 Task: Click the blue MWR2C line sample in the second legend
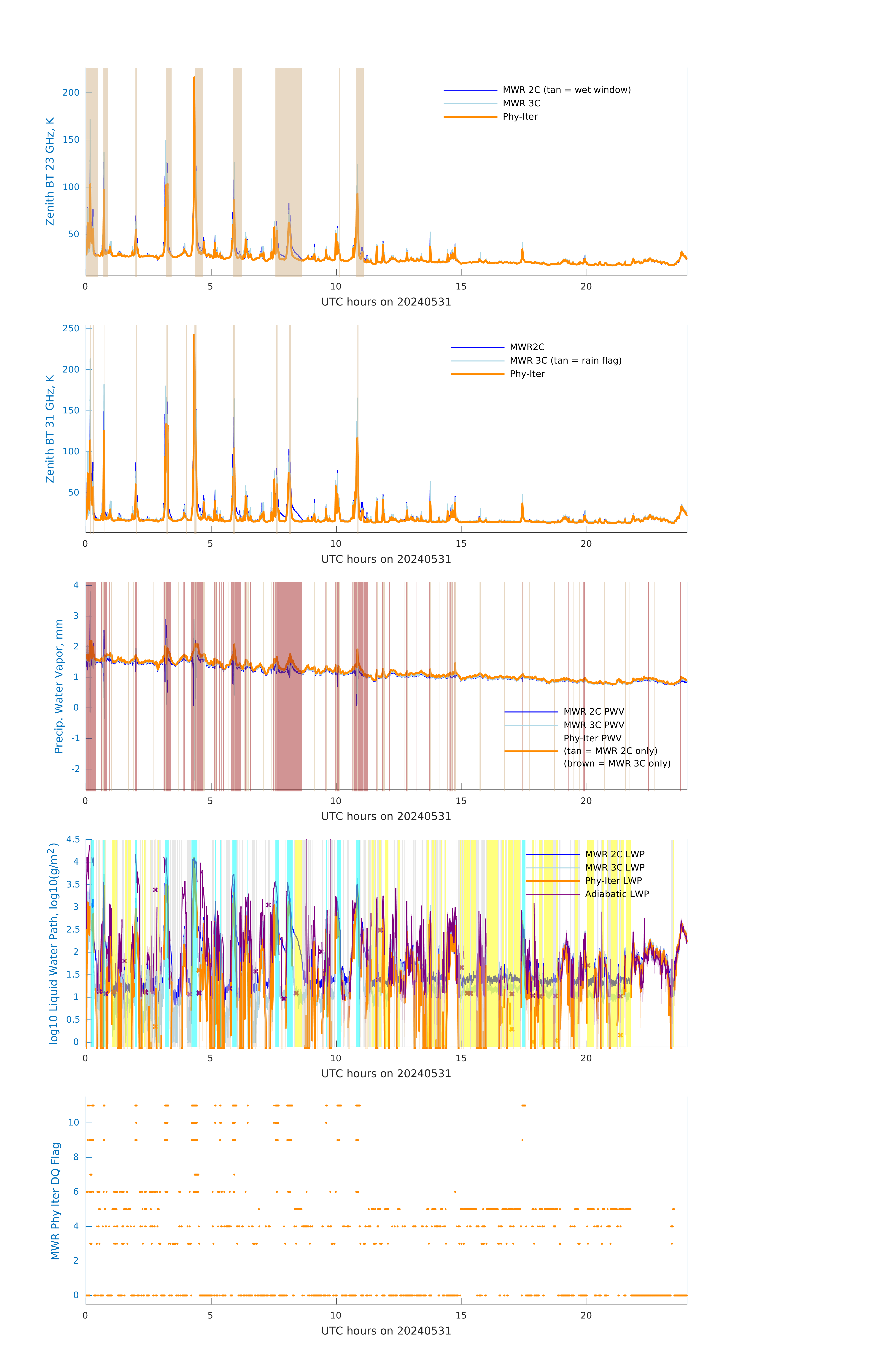(x=477, y=348)
